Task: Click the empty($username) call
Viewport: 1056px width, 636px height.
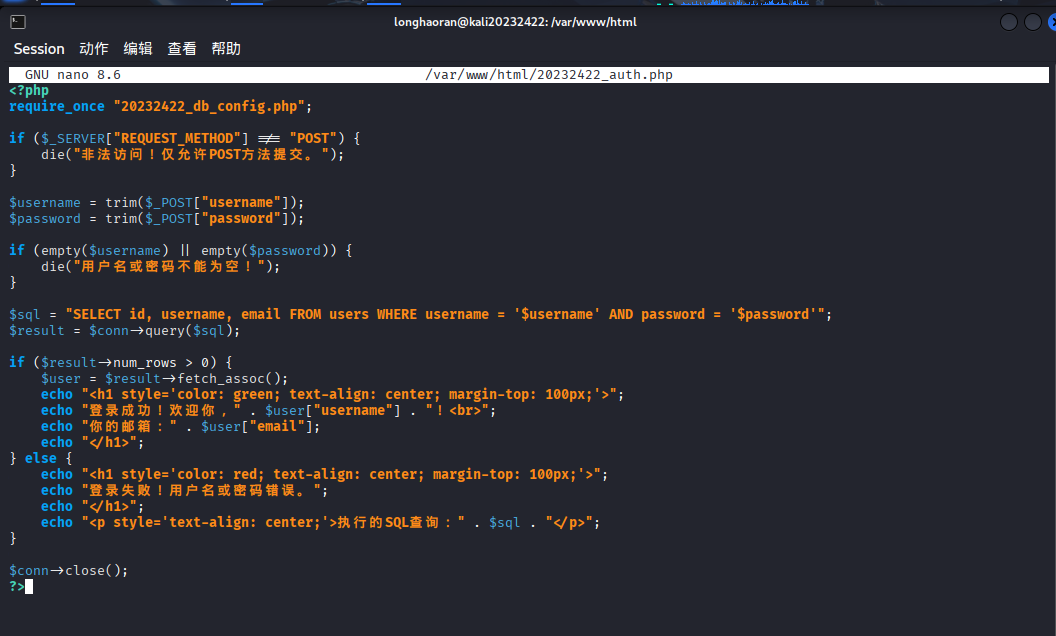Action: coord(104,251)
